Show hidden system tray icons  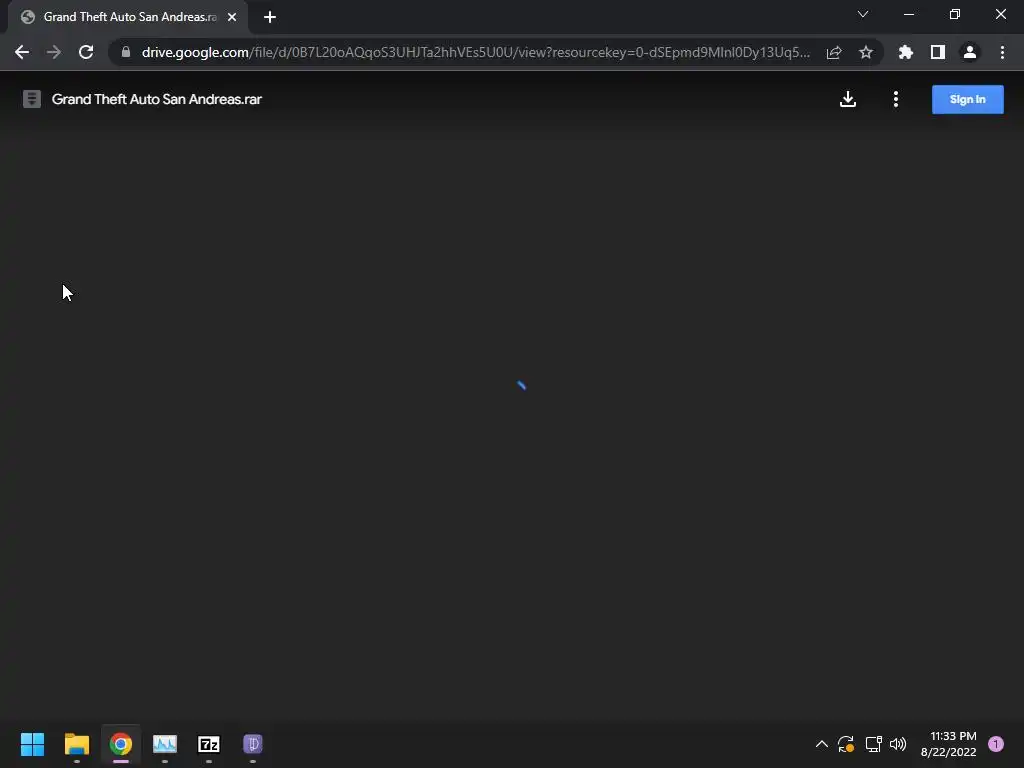(x=822, y=744)
